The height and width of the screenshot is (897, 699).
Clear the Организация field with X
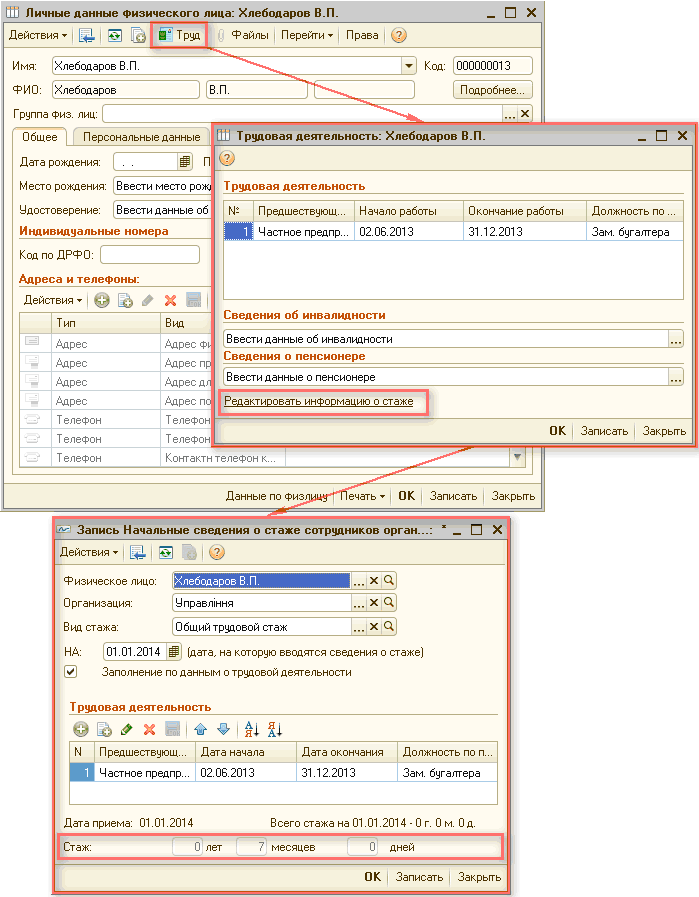374,603
